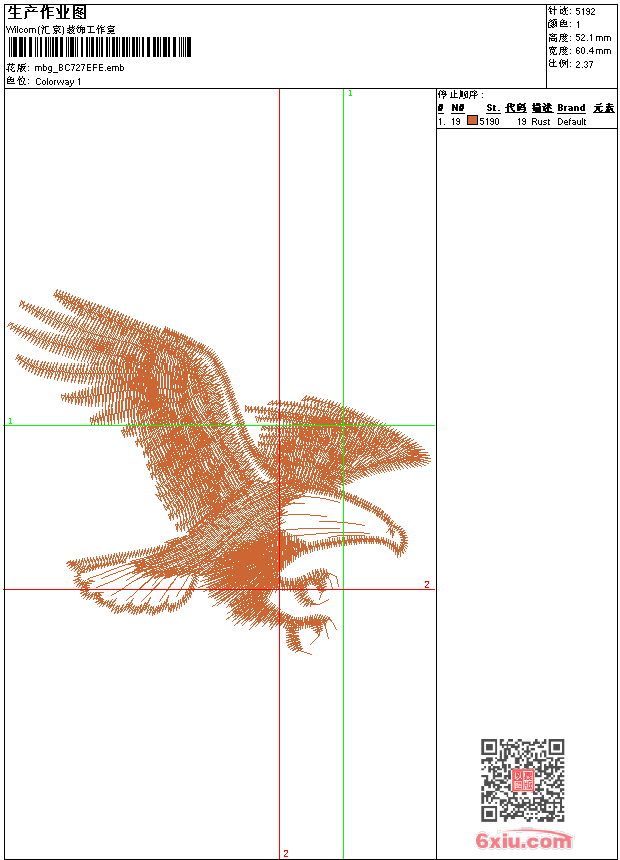Click the red 2 label below the vertical guide
Image resolution: width=620 pixels, height=860 pixels.
285,853
